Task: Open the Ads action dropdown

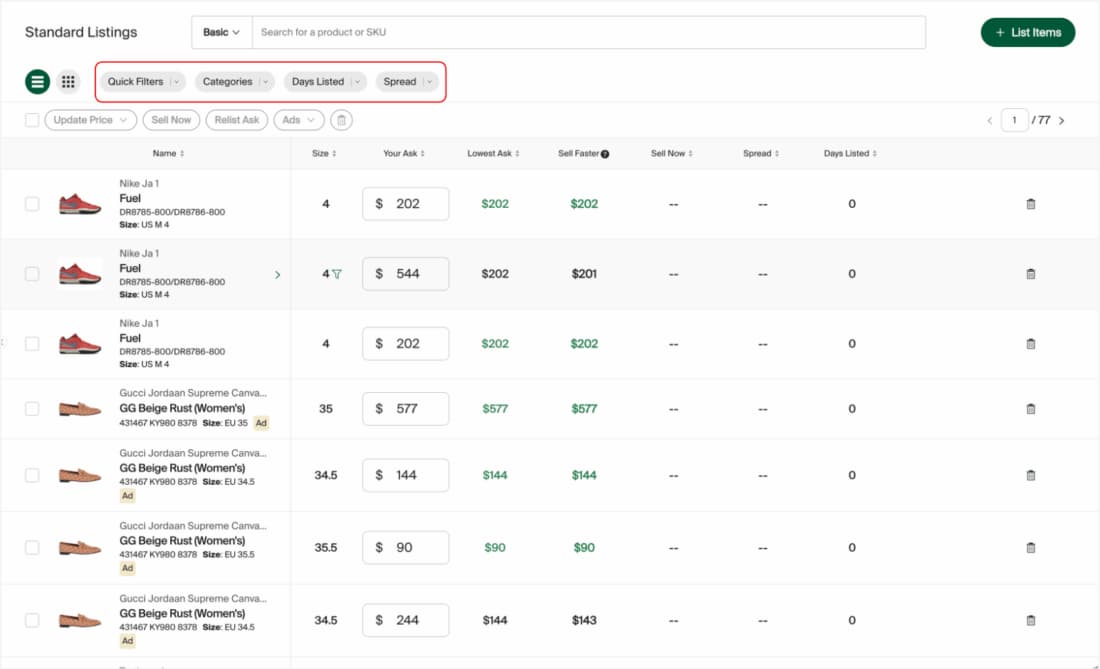Action: (298, 119)
